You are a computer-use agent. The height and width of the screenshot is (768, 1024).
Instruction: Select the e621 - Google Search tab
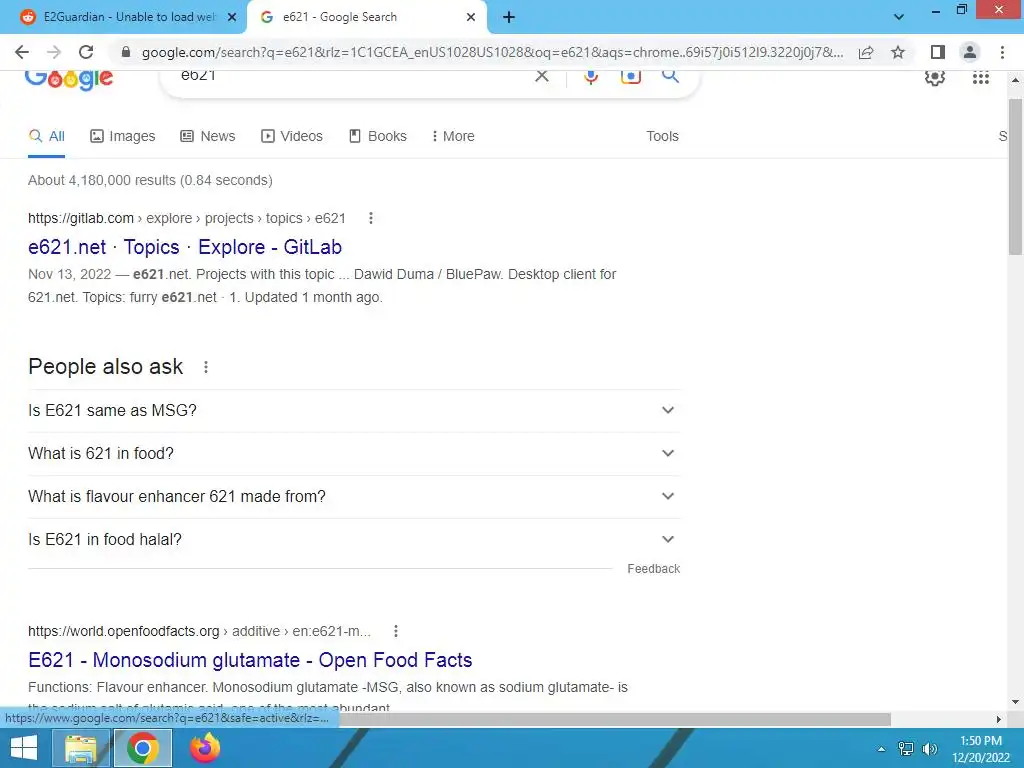click(340, 17)
